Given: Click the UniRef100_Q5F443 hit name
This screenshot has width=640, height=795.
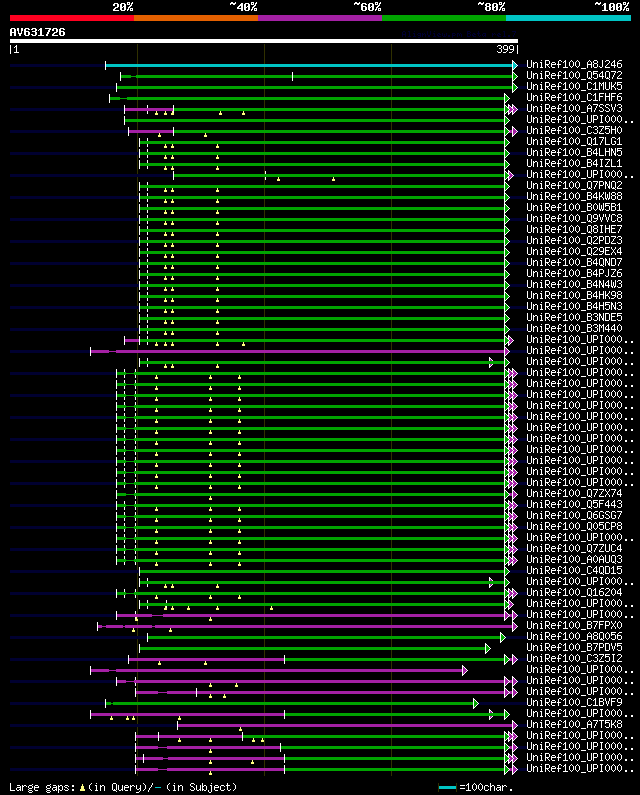Looking at the screenshot, I should click(574, 504).
